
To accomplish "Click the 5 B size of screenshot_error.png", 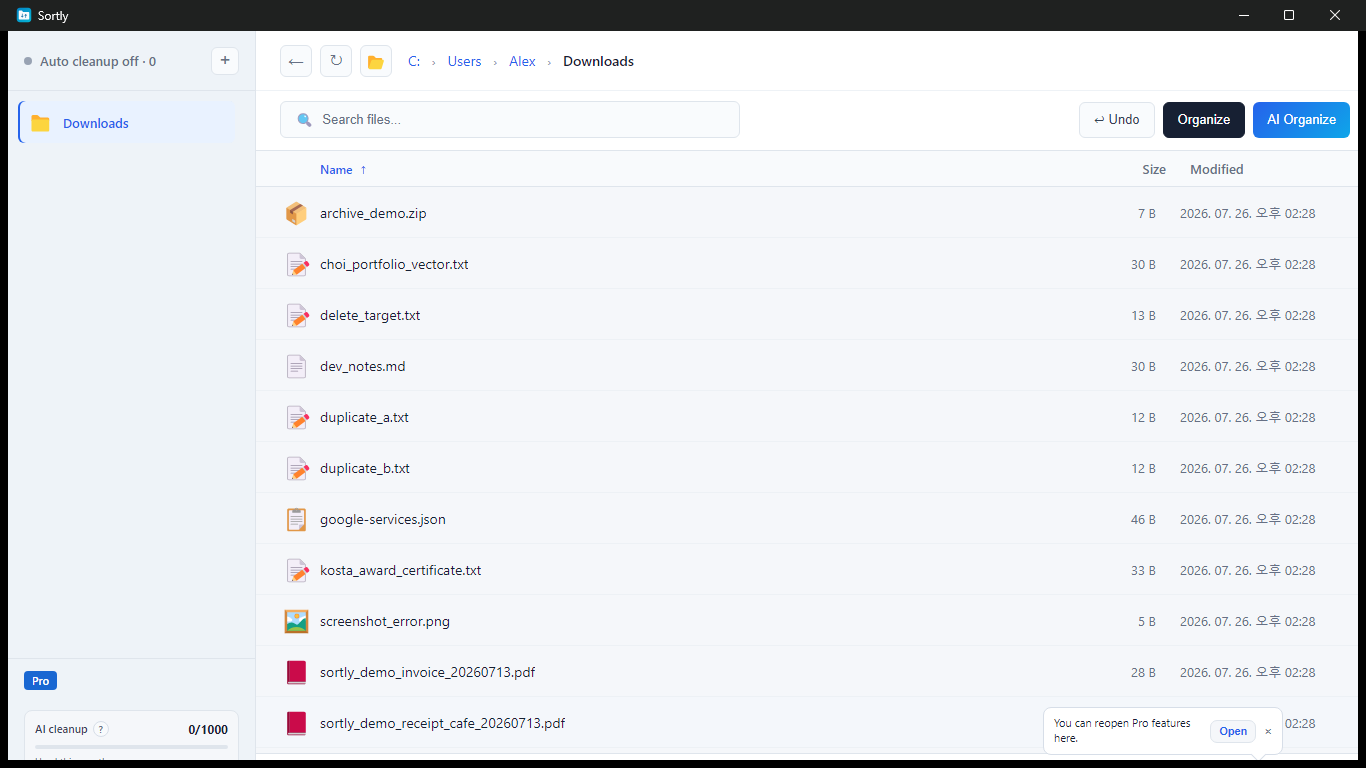I will coord(1147,622).
